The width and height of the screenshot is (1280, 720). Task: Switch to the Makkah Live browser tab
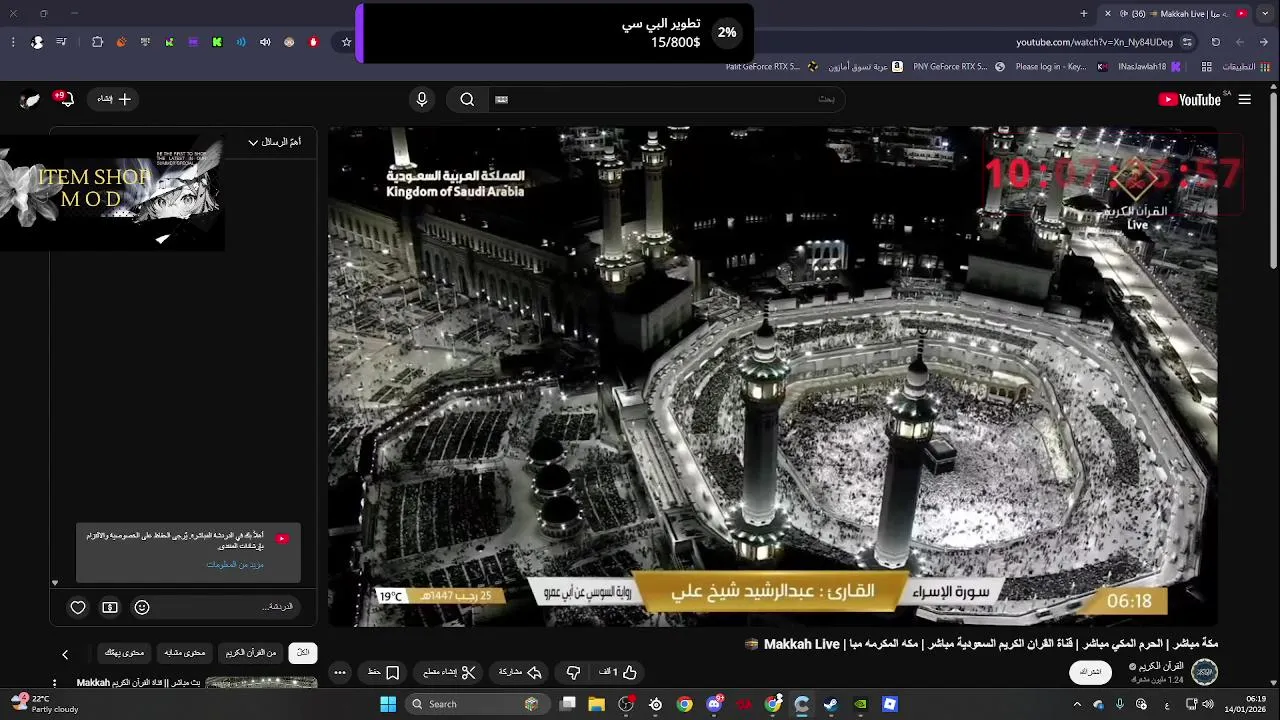(x=1176, y=13)
